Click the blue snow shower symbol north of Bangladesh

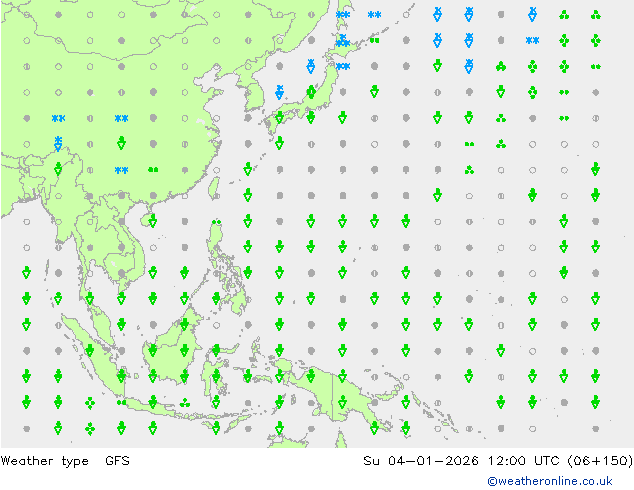[58, 143]
